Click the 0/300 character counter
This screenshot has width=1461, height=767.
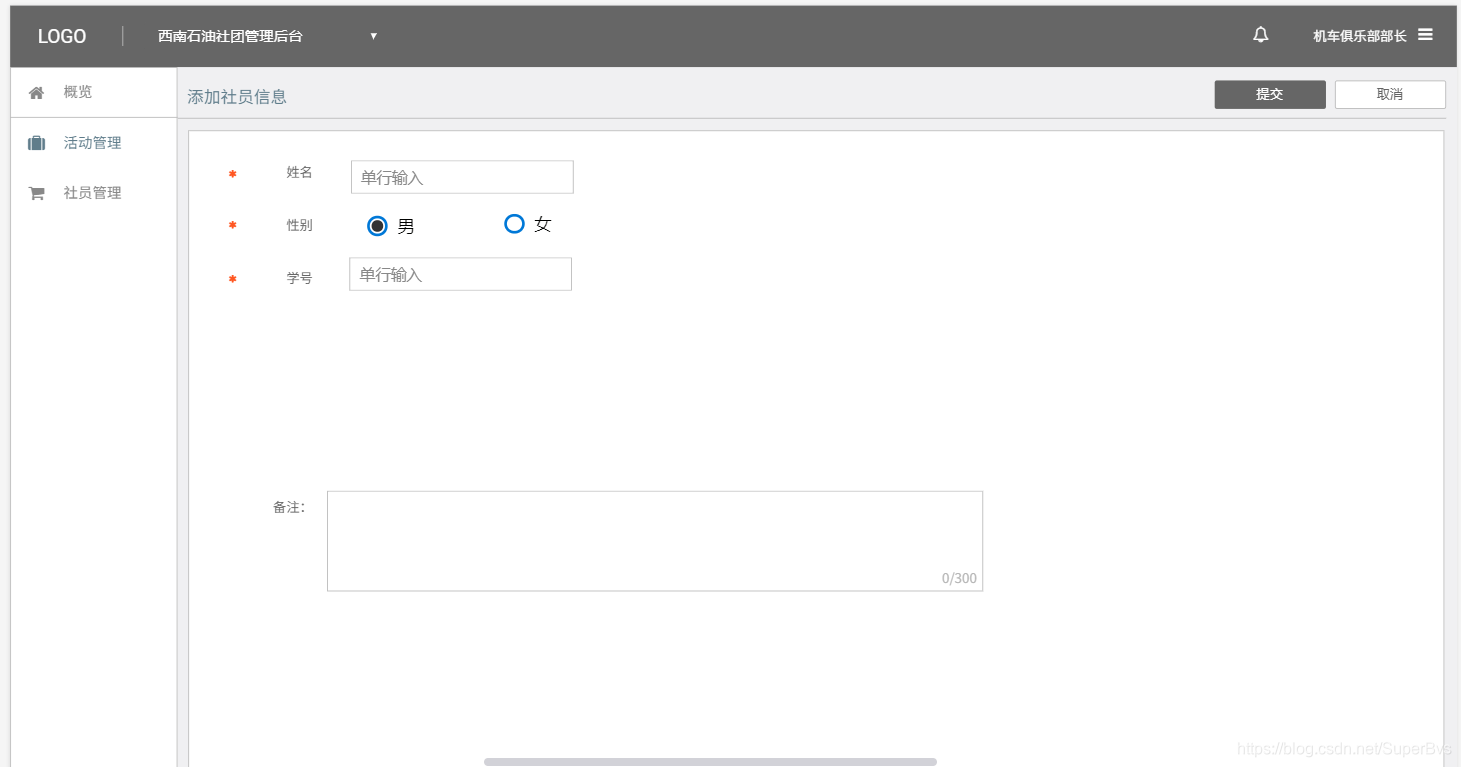pyautogui.click(x=959, y=578)
